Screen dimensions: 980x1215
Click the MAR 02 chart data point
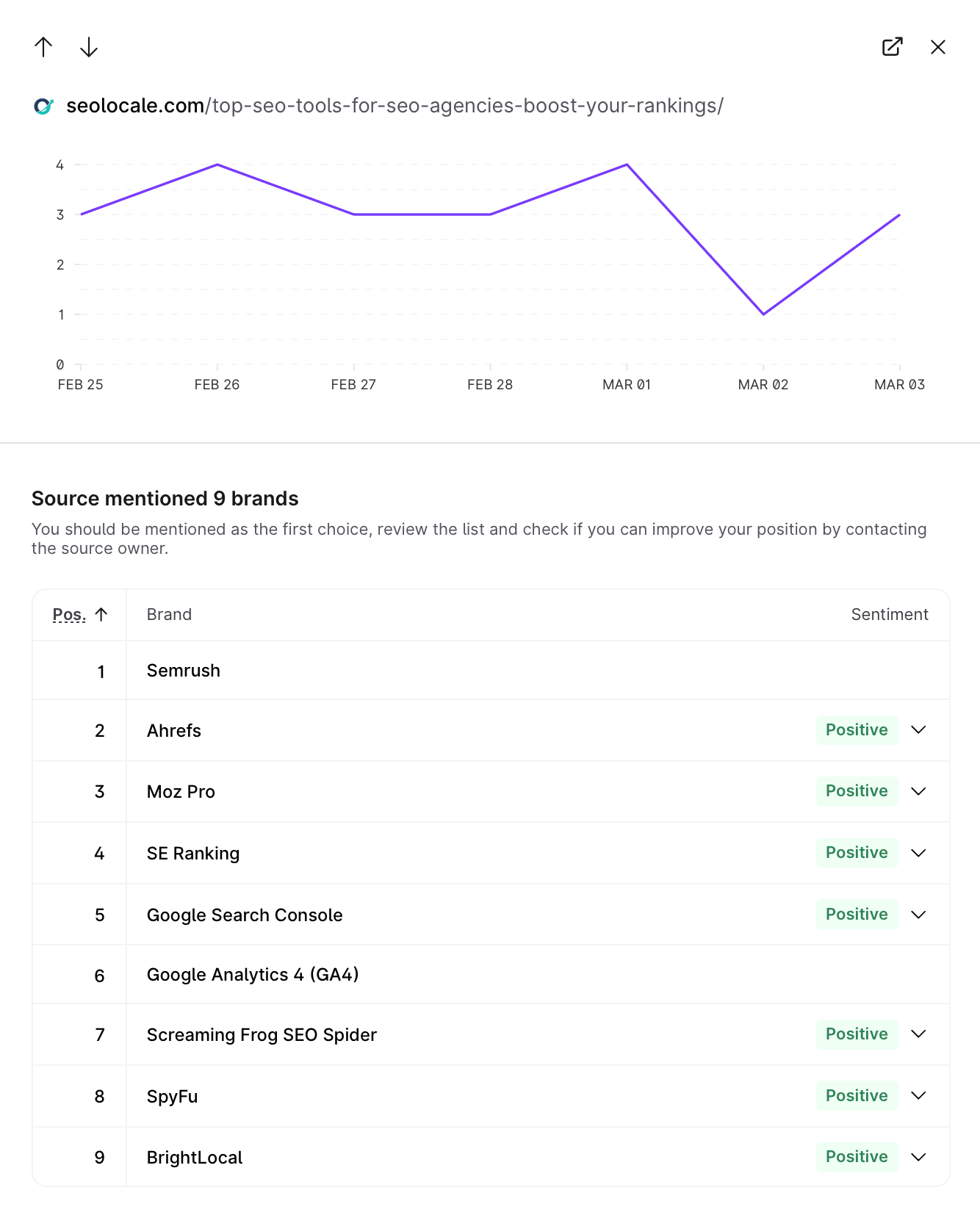(763, 314)
